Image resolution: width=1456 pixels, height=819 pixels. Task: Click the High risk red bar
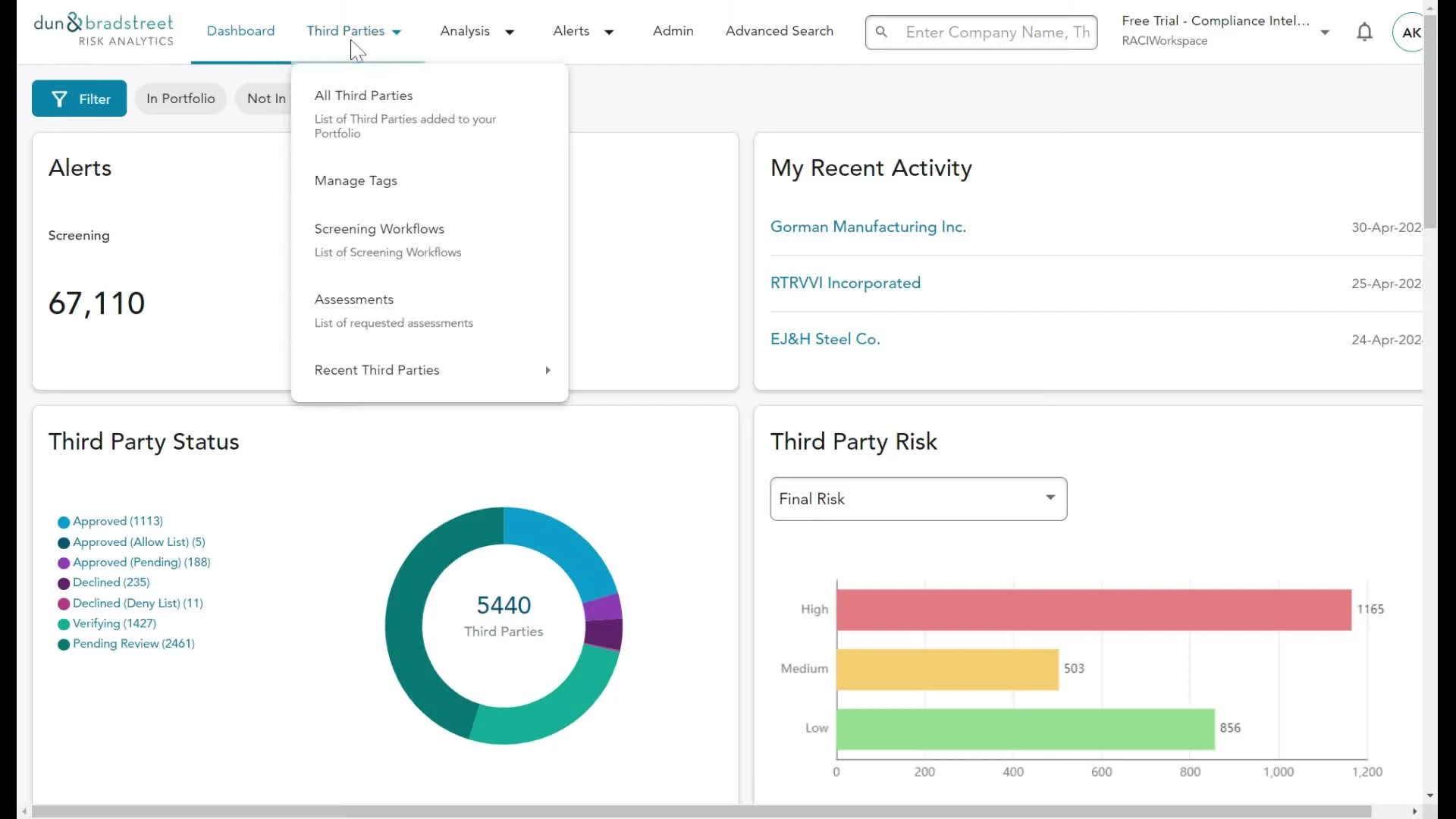(x=1093, y=610)
